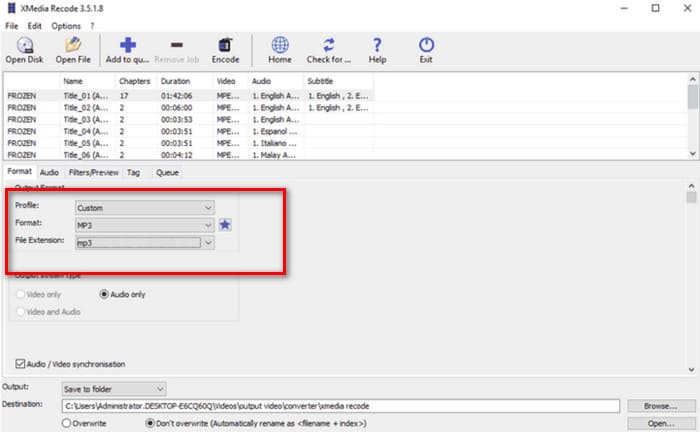Image resolution: width=700 pixels, height=432 pixels.
Task: Click the Destination path field
Action: tap(341, 406)
